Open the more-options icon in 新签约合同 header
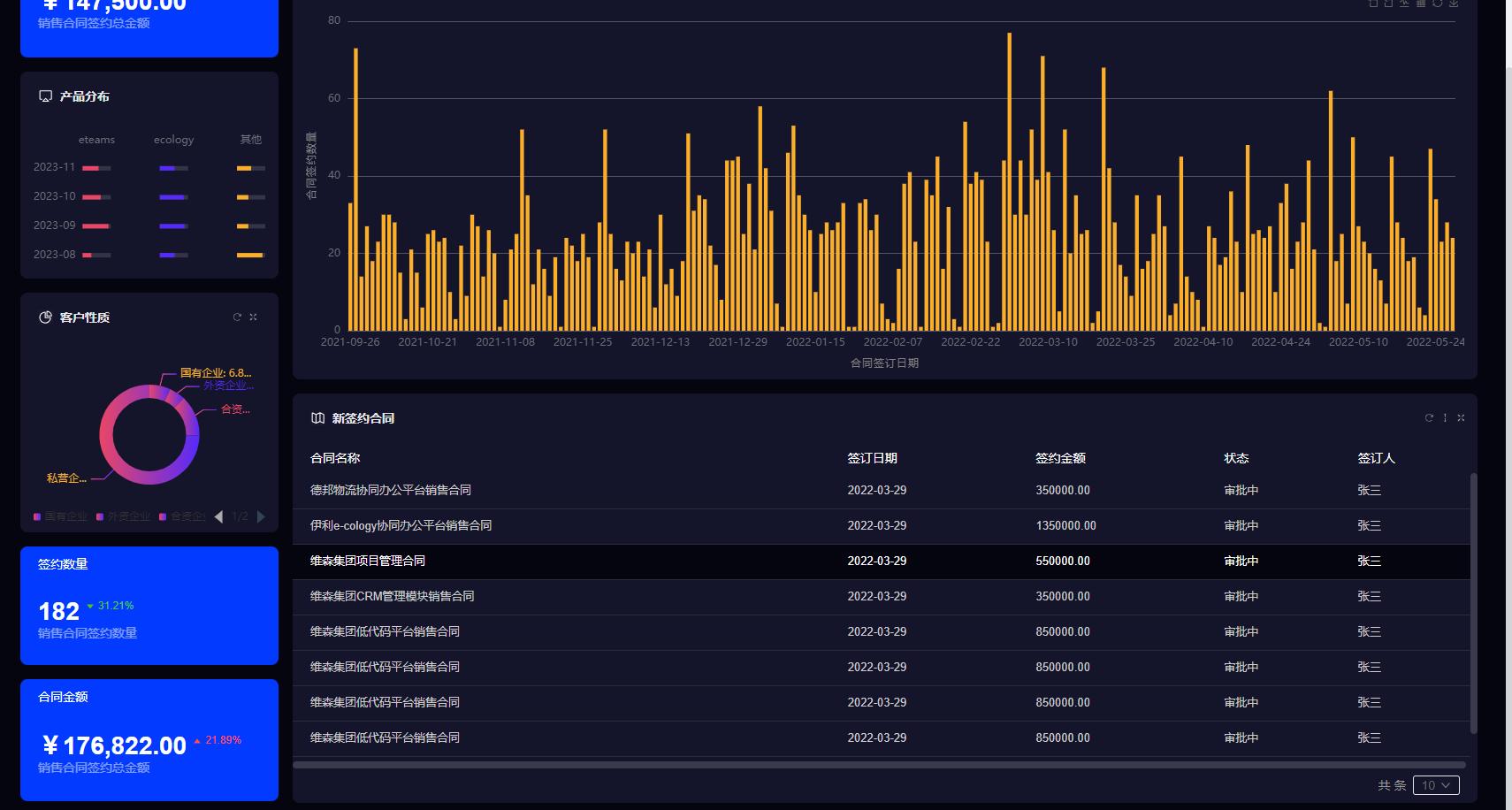 (1445, 417)
